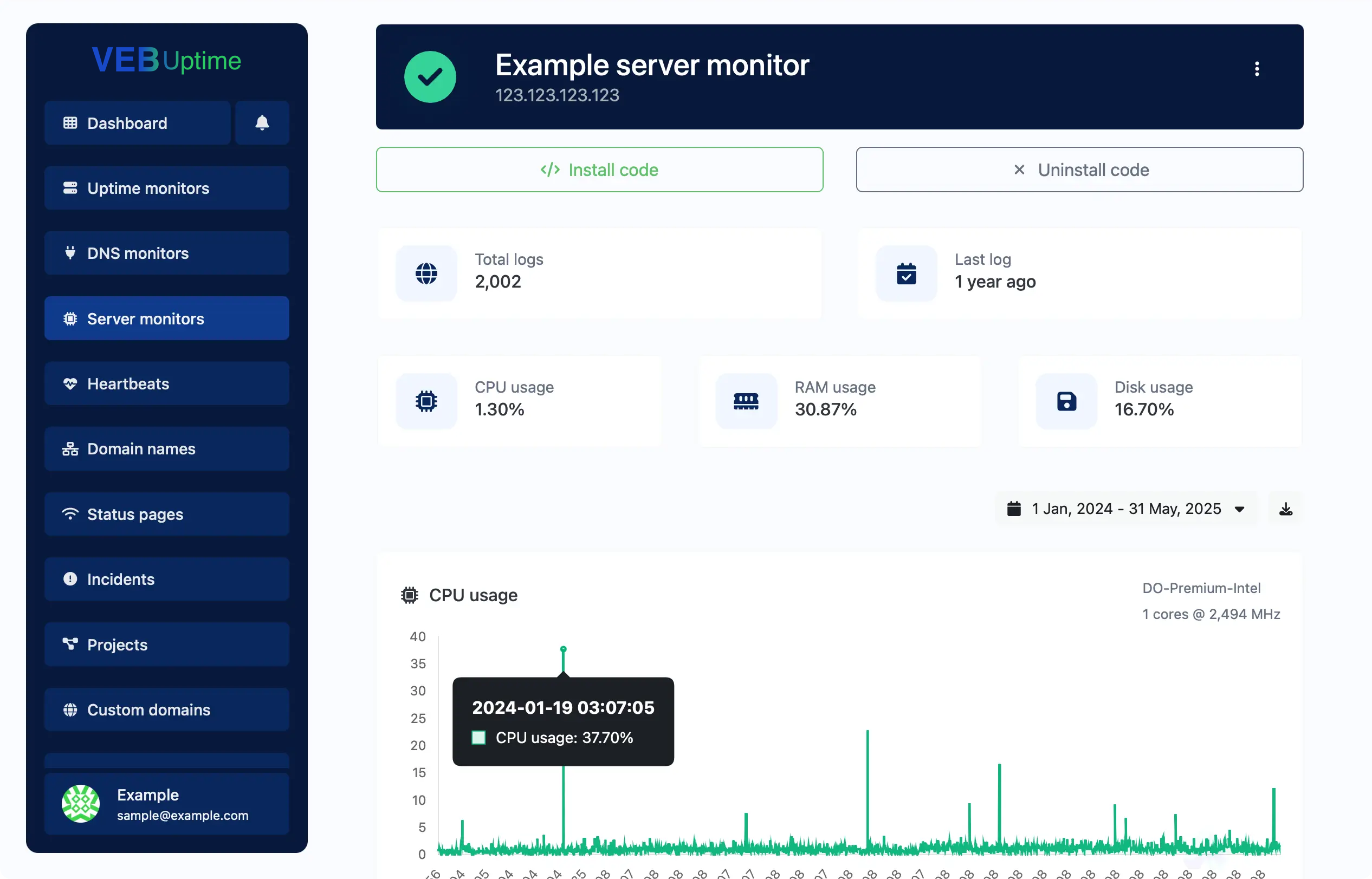Click the RAM memory icon on RAM usage card
The width and height of the screenshot is (1372, 879).
[x=746, y=401]
